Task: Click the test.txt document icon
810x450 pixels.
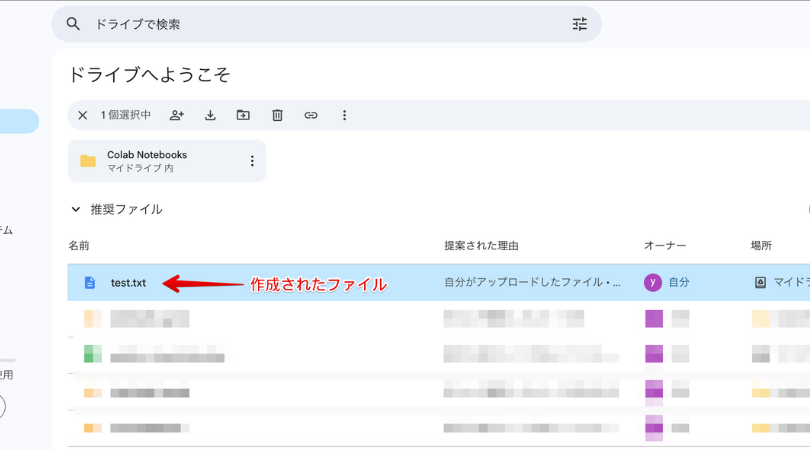Action: (89, 283)
